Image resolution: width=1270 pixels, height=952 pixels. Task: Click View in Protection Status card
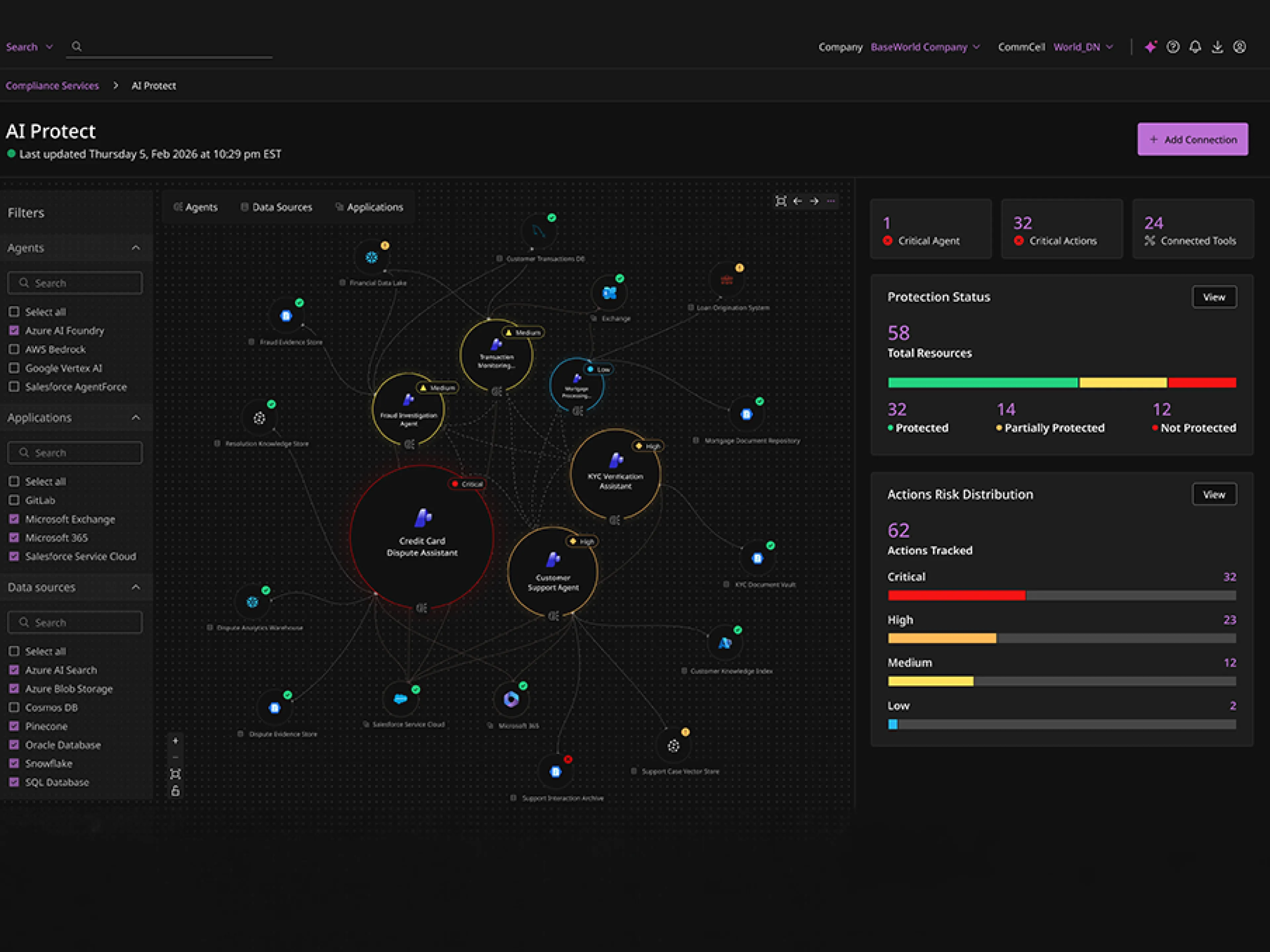click(x=1214, y=297)
